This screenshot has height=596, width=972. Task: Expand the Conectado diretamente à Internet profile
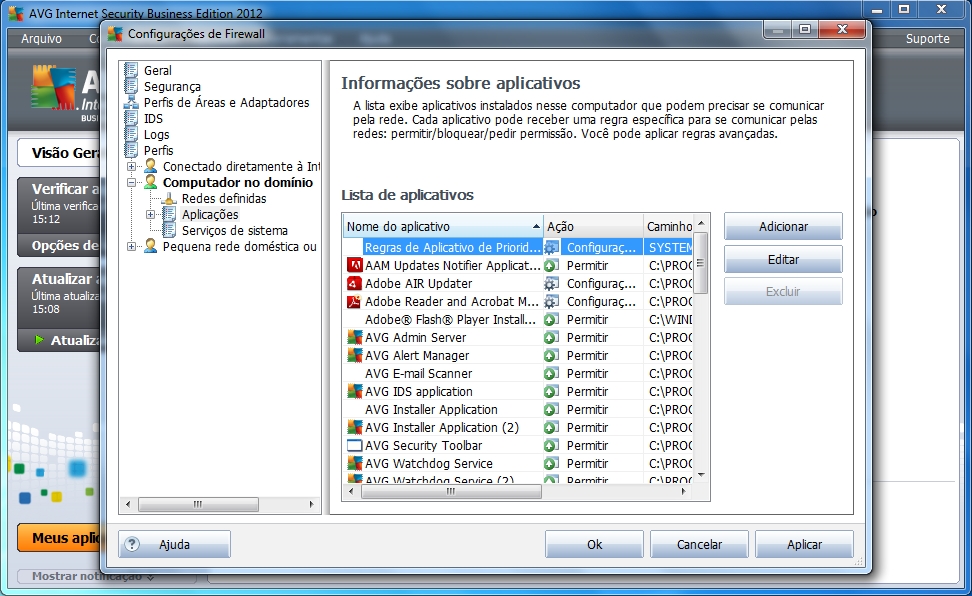point(131,166)
